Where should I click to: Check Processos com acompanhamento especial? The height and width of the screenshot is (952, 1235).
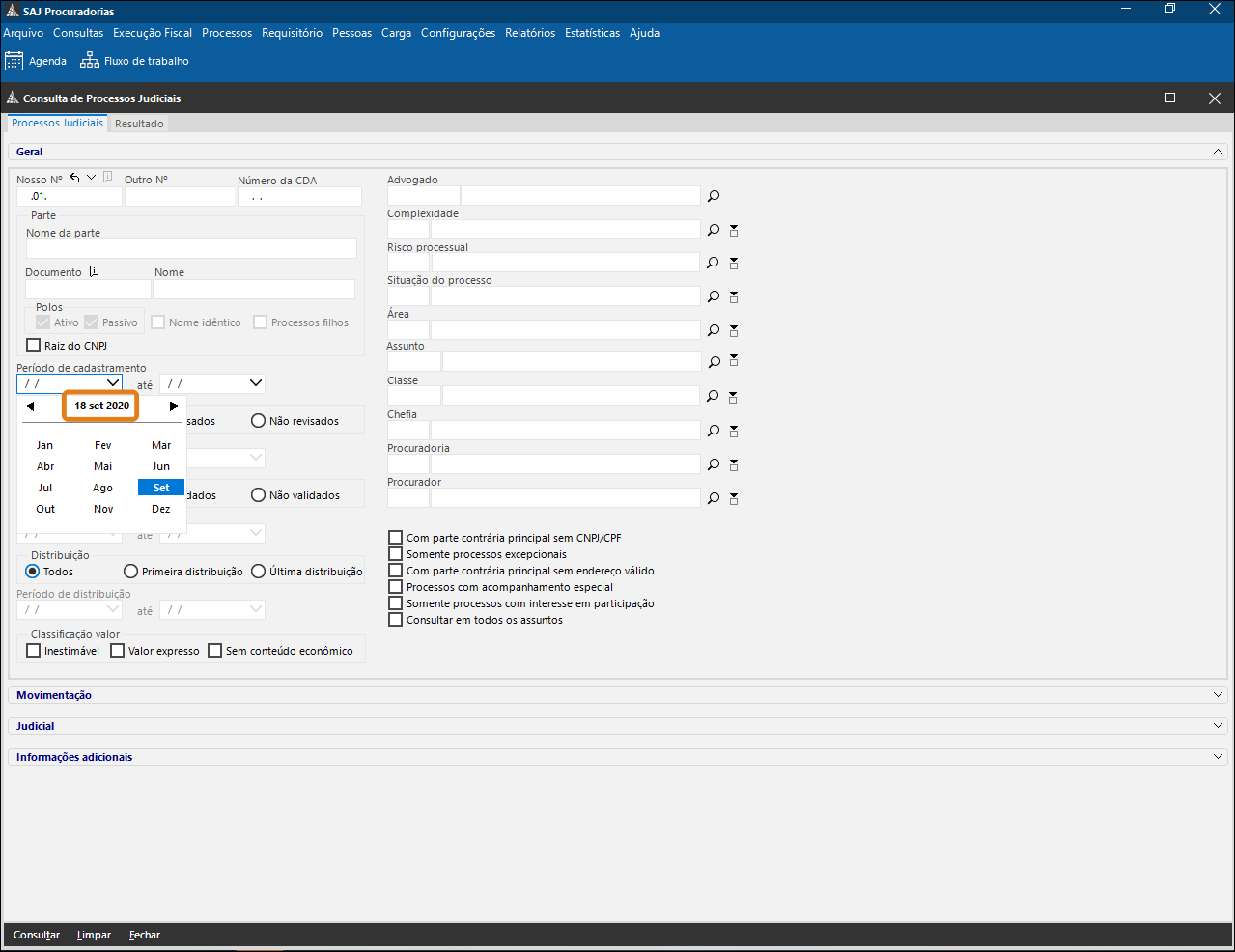pyautogui.click(x=396, y=587)
